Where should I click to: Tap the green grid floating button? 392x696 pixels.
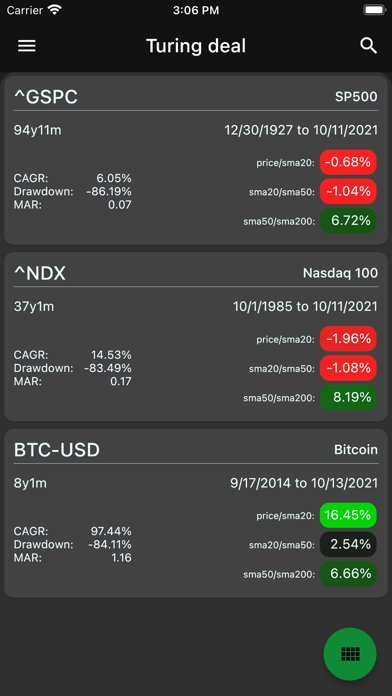[x=350, y=654]
